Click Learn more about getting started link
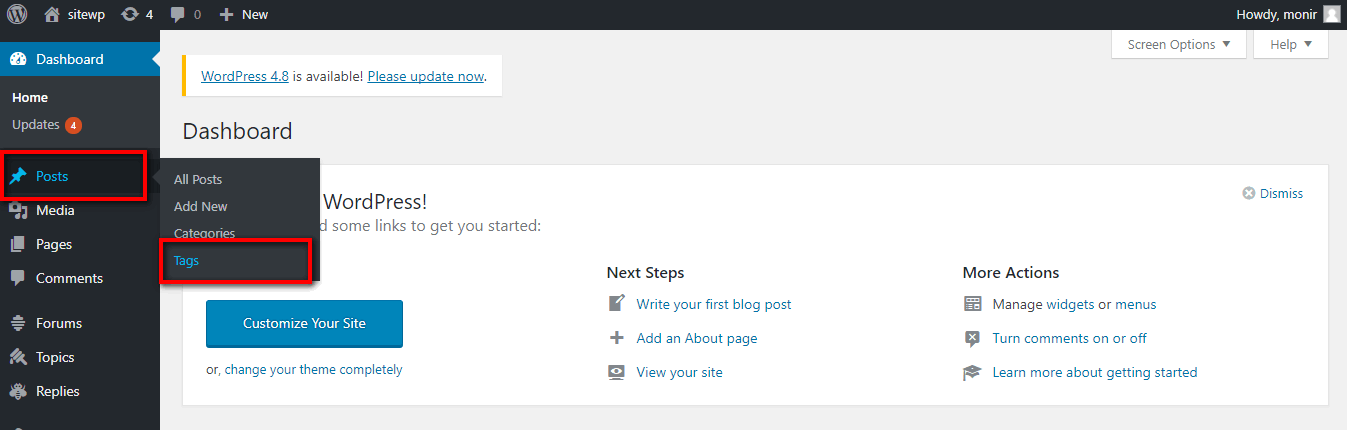This screenshot has height=430, width=1347. pyautogui.click(x=1095, y=372)
